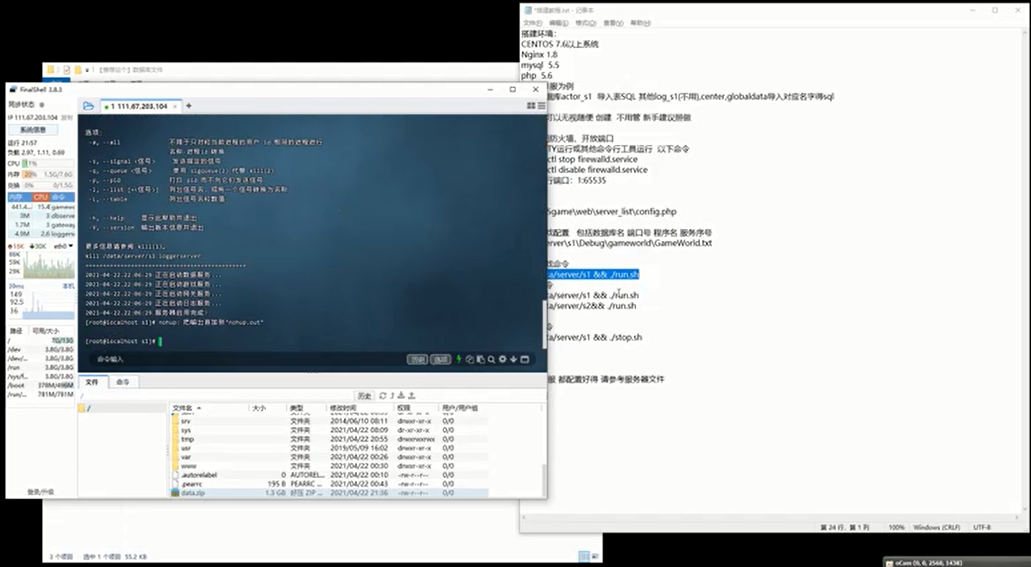This screenshot has height=567, width=1031.
Task: Click the green lightning quick command icon
Action: point(459,359)
